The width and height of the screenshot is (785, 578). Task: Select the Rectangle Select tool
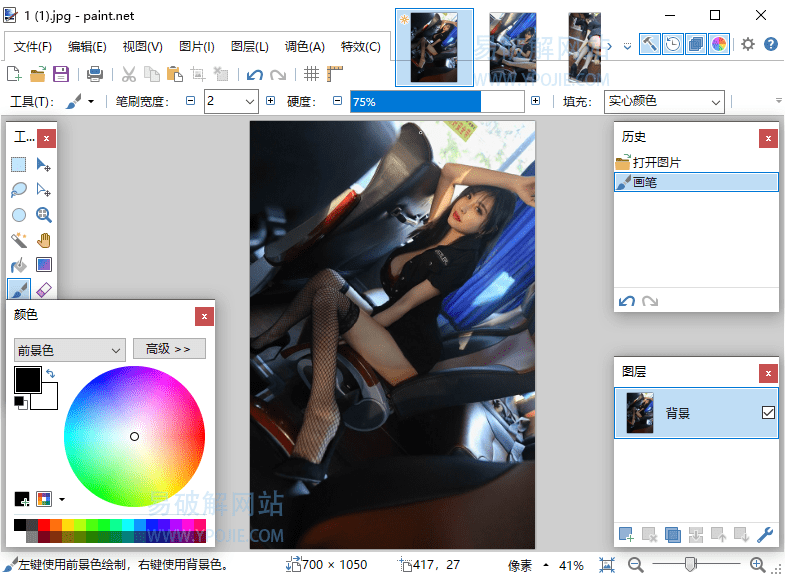click(x=19, y=165)
